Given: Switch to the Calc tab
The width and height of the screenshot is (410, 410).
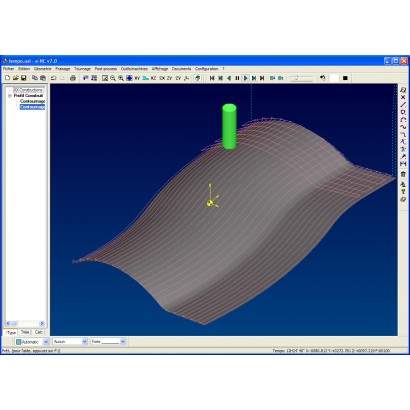Looking at the screenshot, I should coord(39,332).
